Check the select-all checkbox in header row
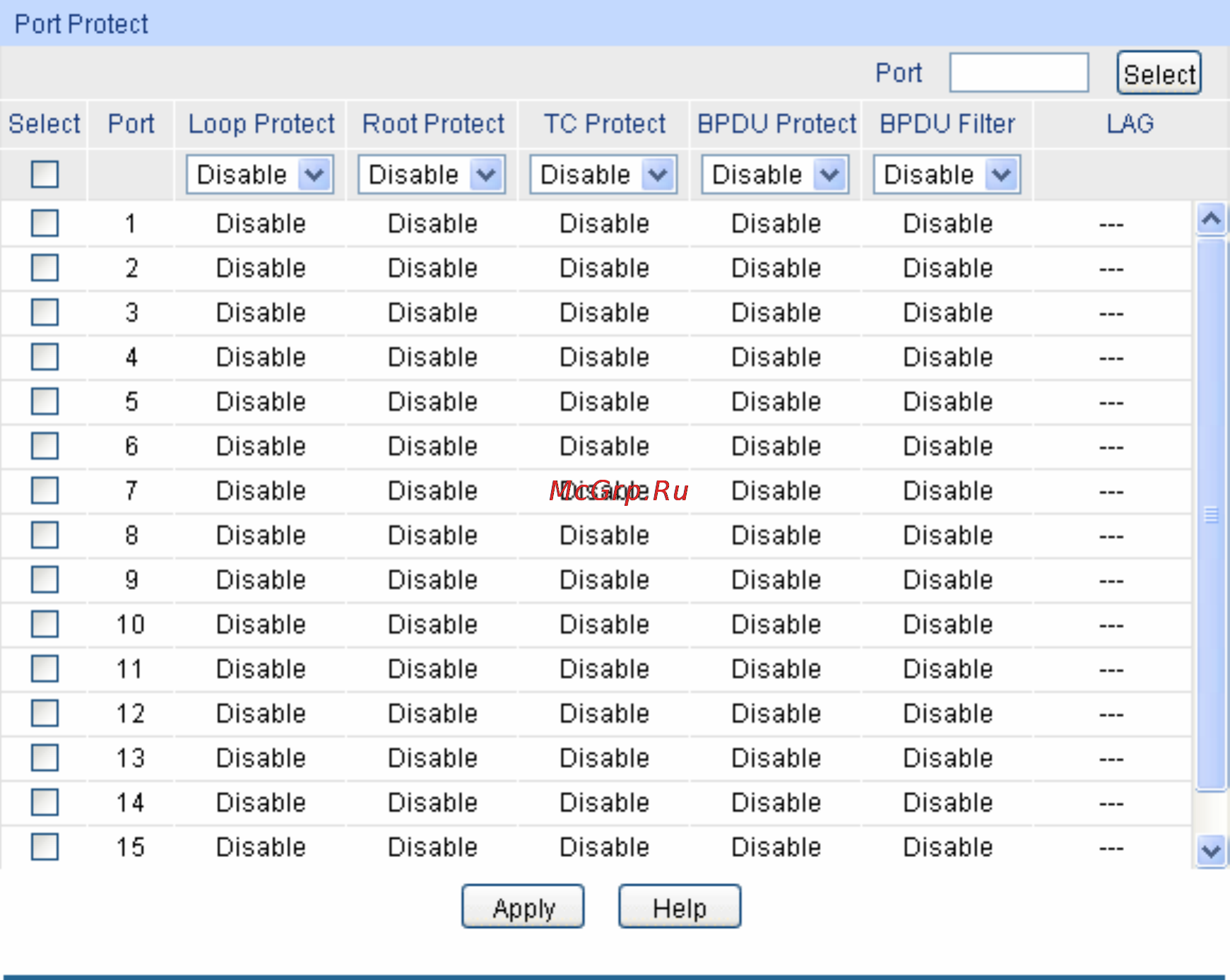The image size is (1230, 980). tap(45, 174)
